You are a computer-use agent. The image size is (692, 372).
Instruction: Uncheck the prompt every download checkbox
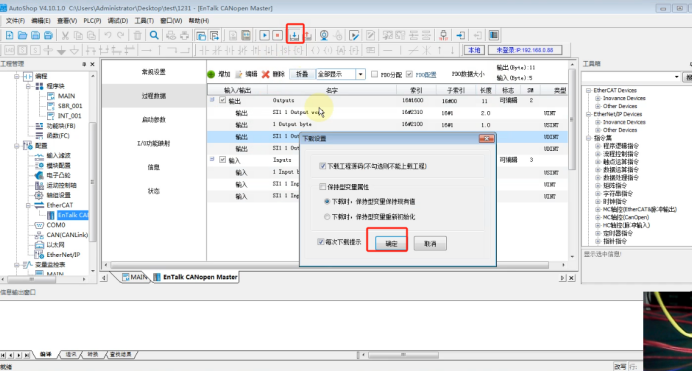click(321, 242)
